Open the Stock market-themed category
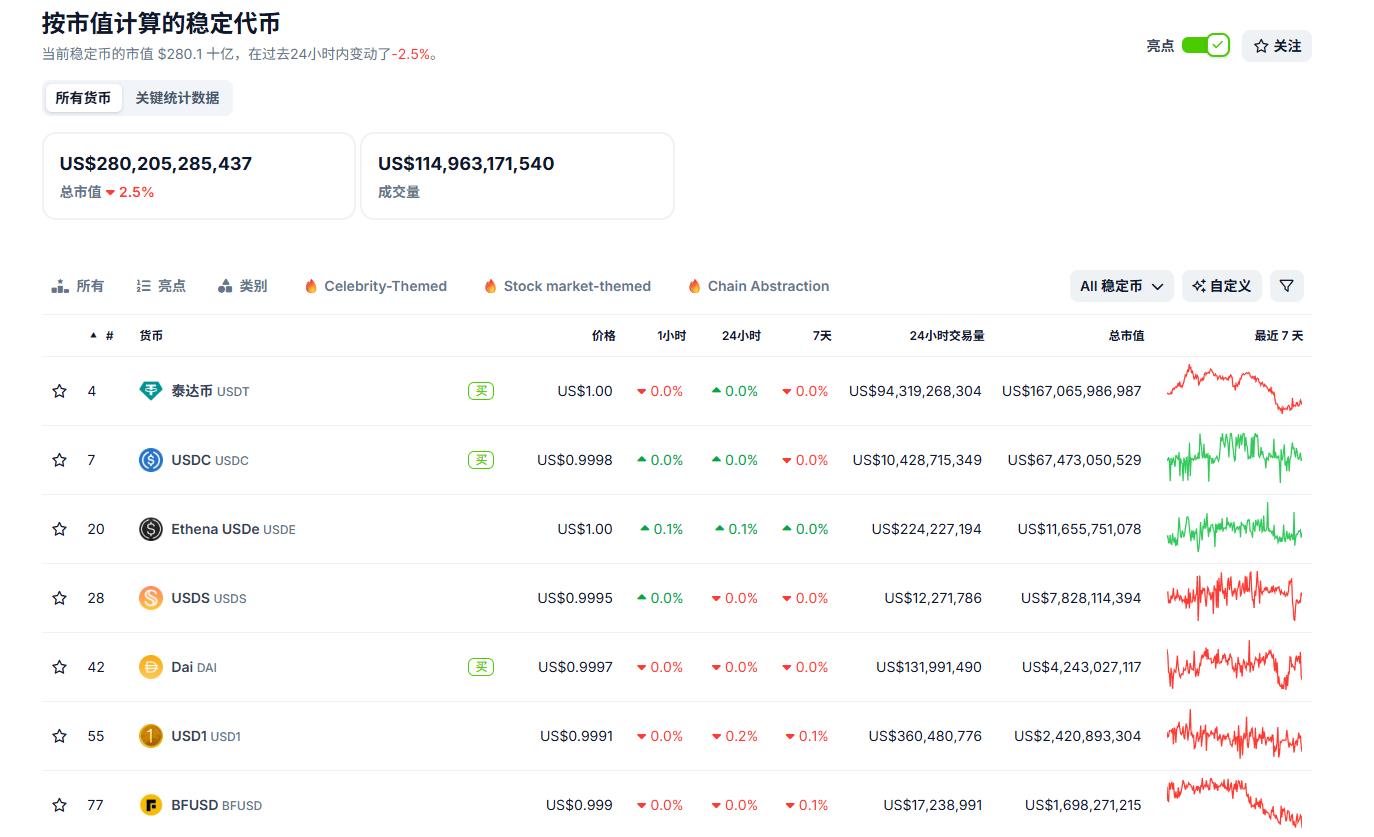 [567, 286]
